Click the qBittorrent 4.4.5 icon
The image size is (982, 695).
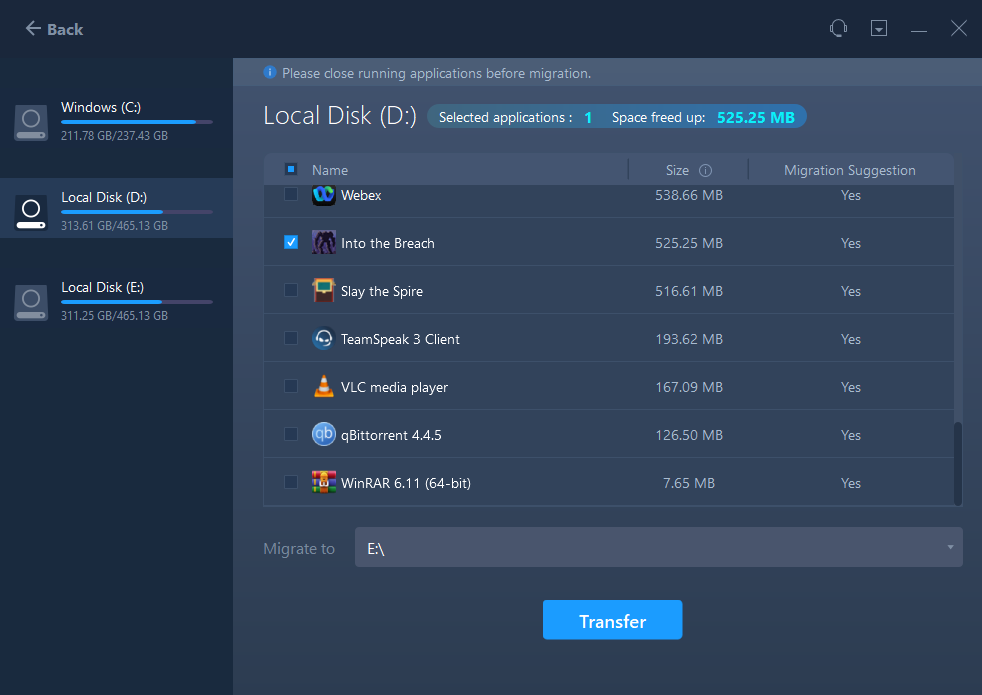pos(324,434)
